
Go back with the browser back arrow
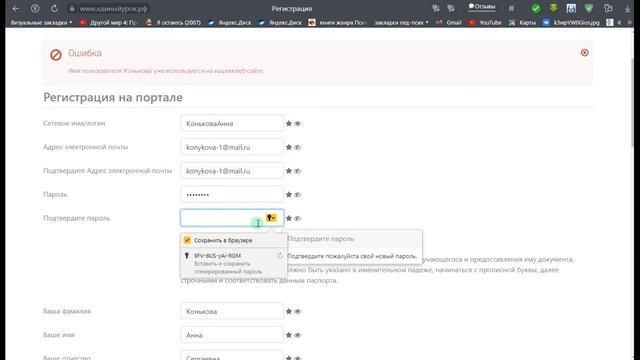click(16, 9)
